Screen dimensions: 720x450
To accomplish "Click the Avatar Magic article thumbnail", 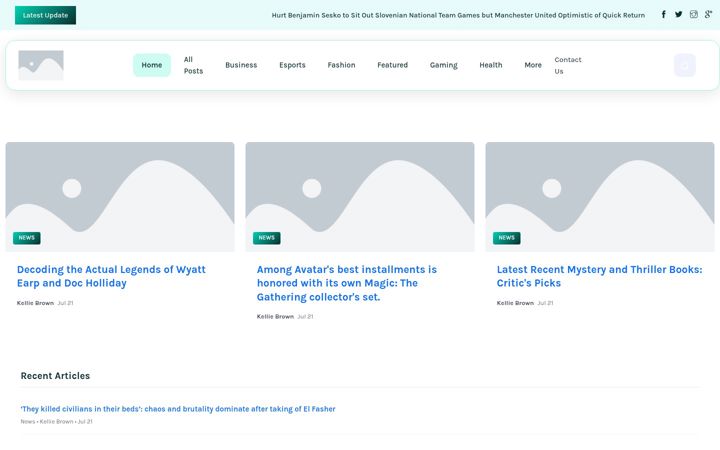I will 360,197.
